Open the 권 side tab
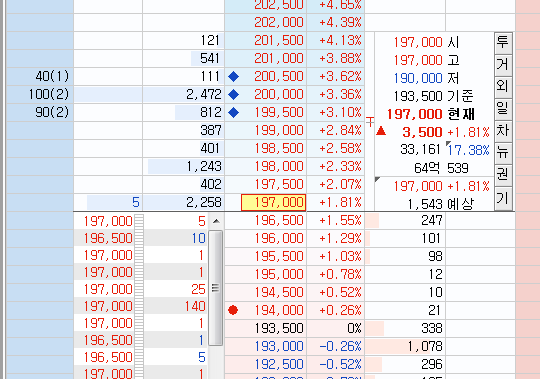Image resolution: width=540 pixels, height=379 pixels. [503, 175]
